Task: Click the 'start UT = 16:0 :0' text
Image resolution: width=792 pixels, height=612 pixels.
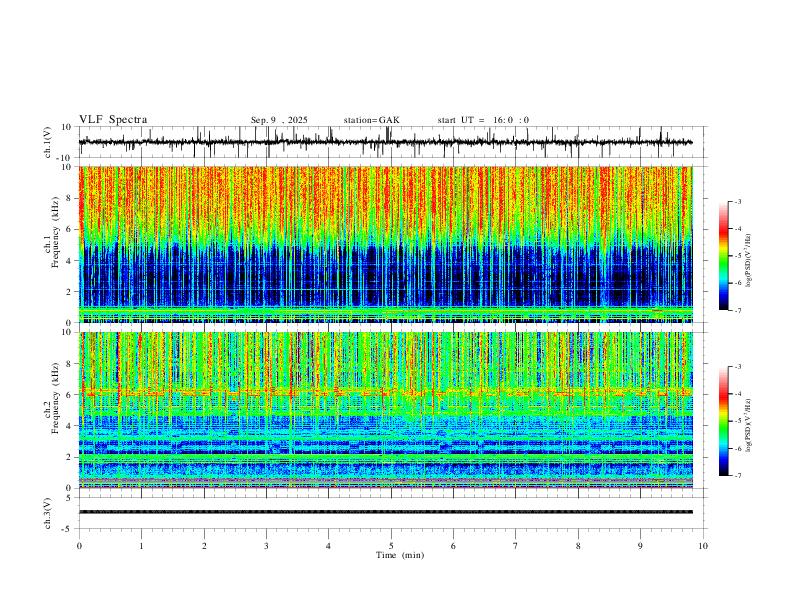Action: (x=483, y=120)
